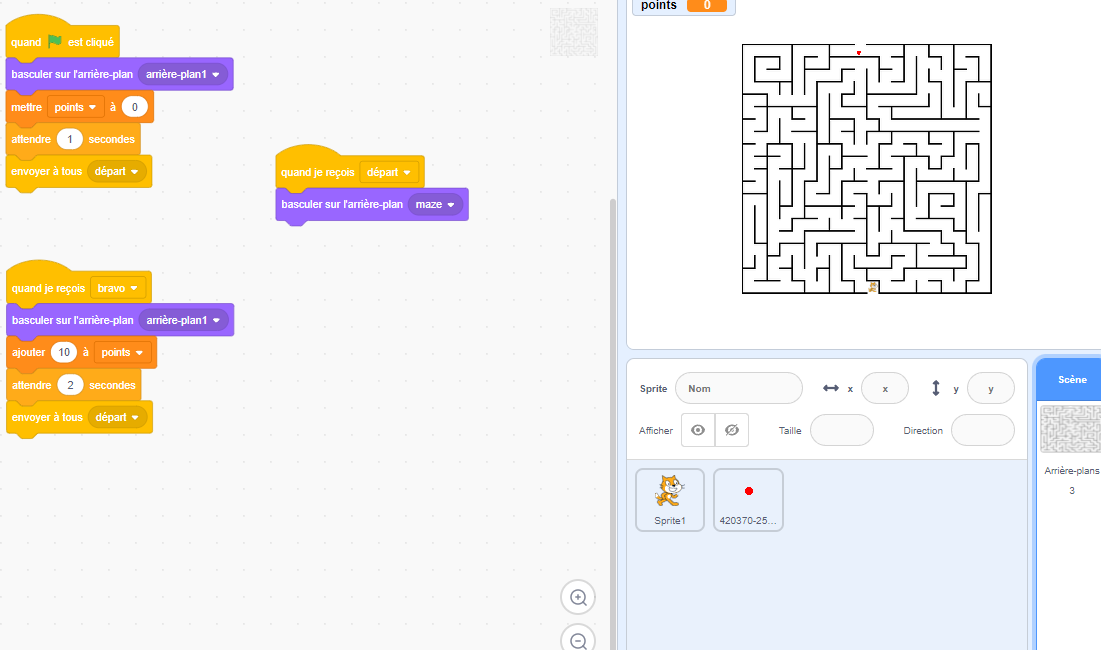The image size is (1101, 650).
Task: Select the red dot sprite 420370-25
Action: pos(749,500)
